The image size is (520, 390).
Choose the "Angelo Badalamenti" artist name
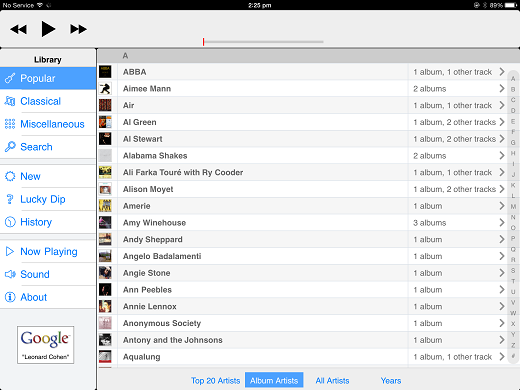click(162, 256)
